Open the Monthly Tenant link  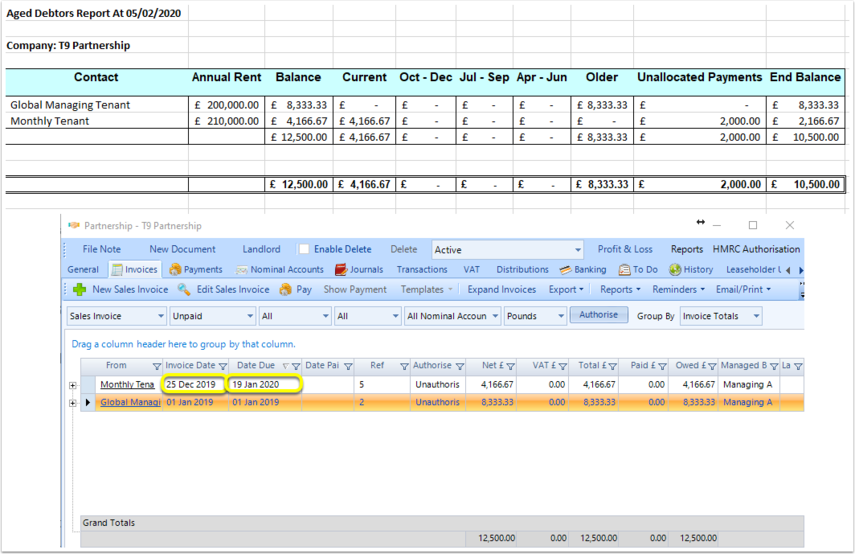point(127,384)
